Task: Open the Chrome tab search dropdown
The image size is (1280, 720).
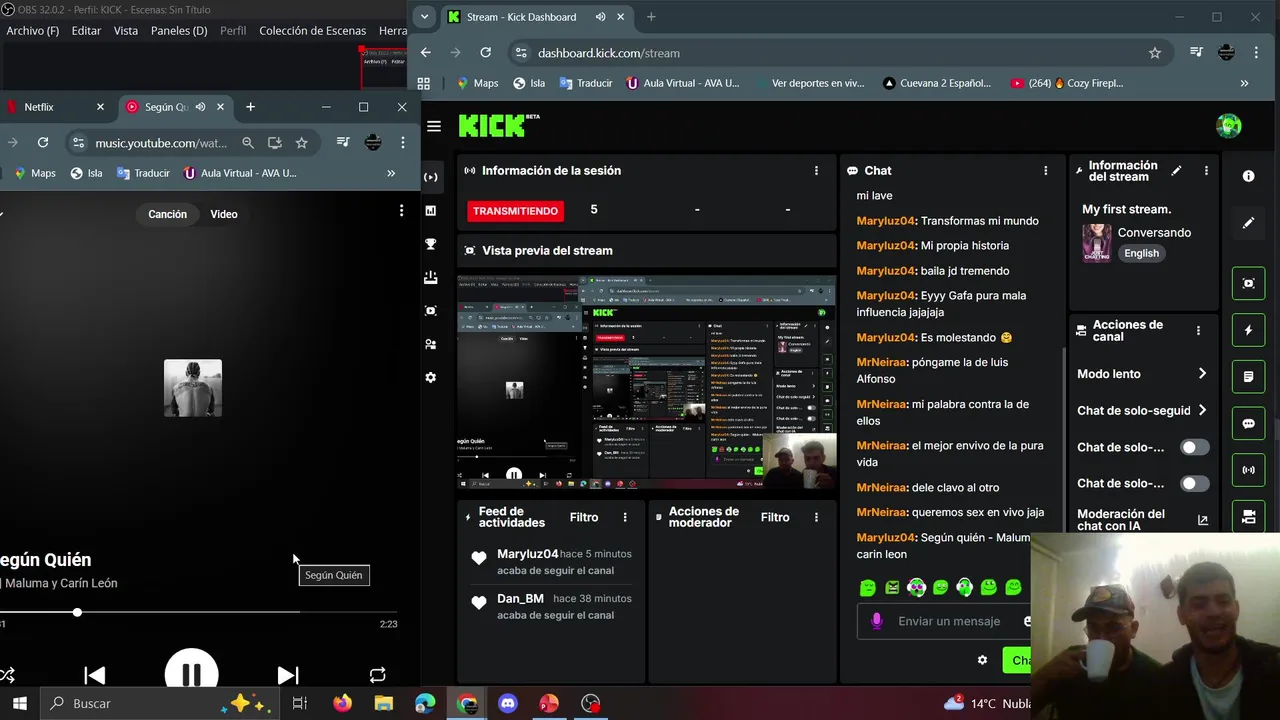Action: 425,17
